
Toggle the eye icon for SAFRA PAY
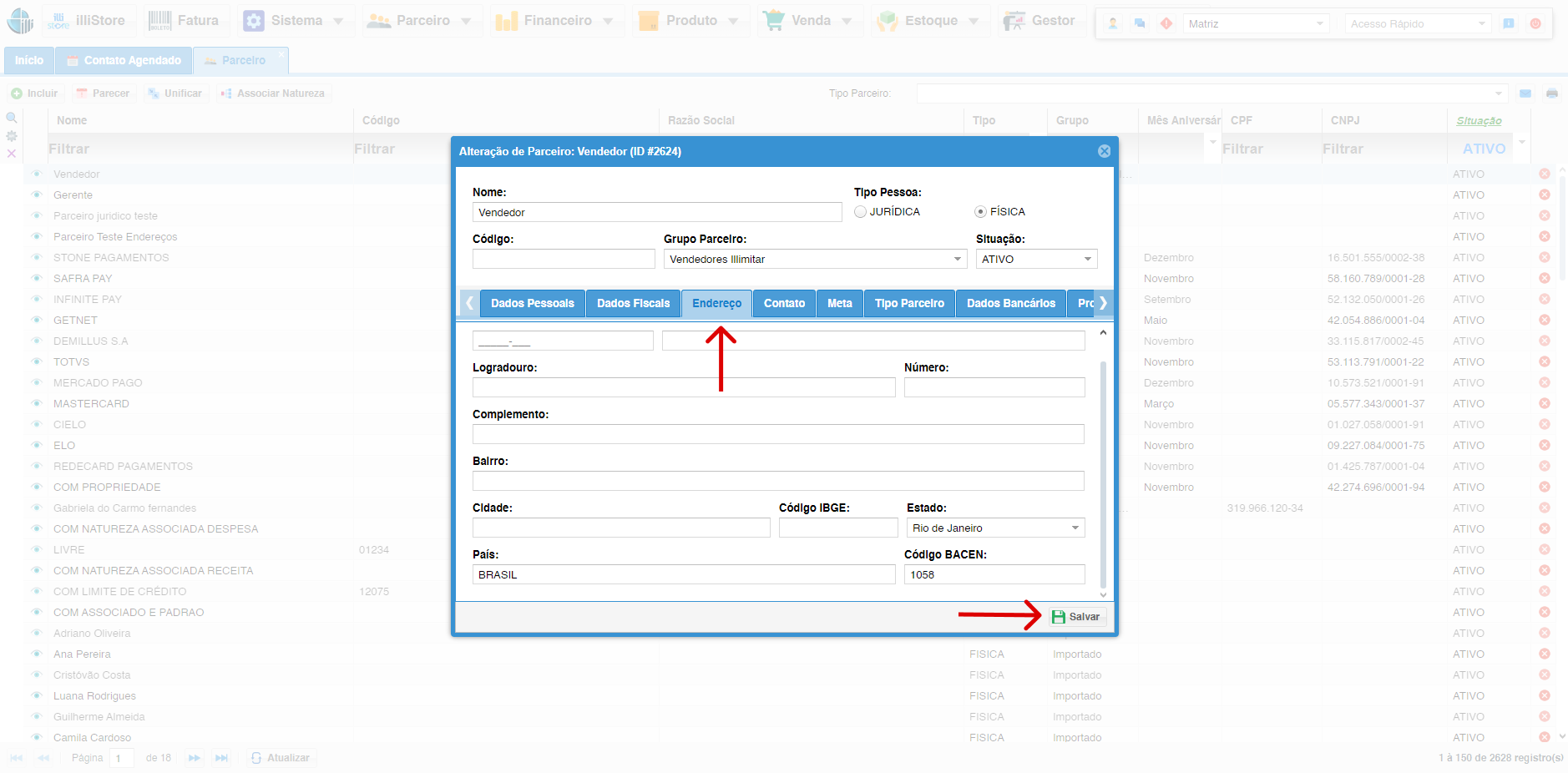(37, 278)
